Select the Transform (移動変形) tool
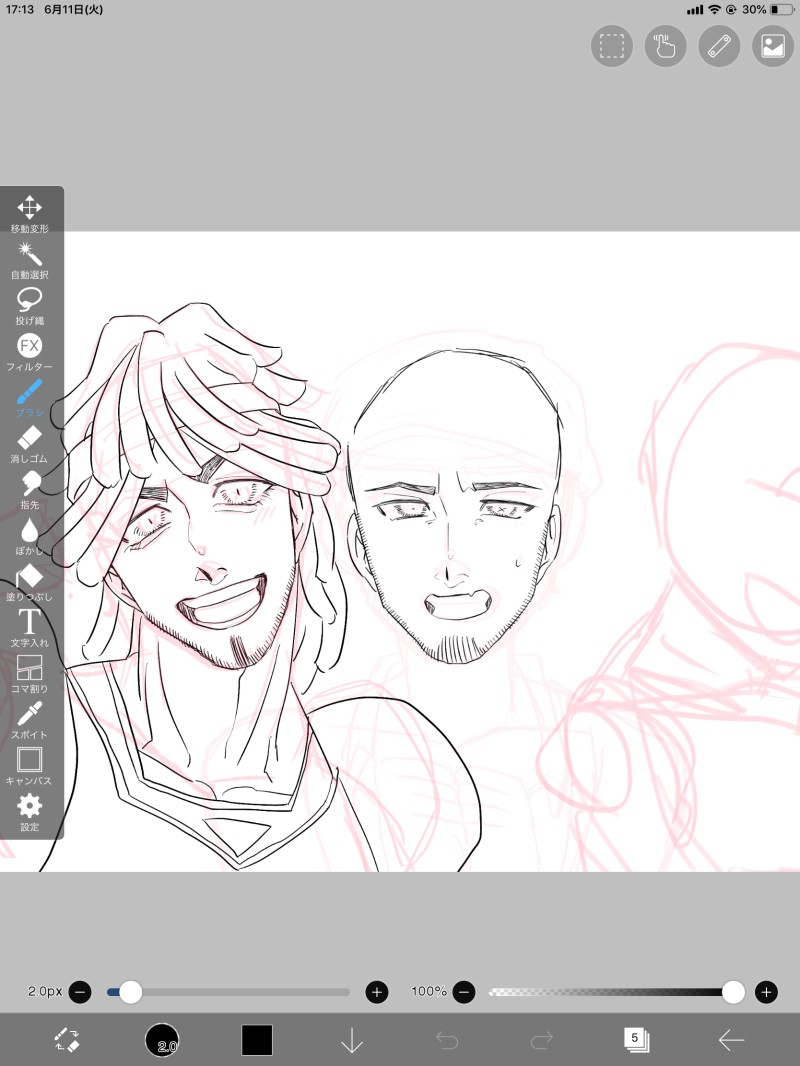This screenshot has width=800, height=1066. pos(29,213)
